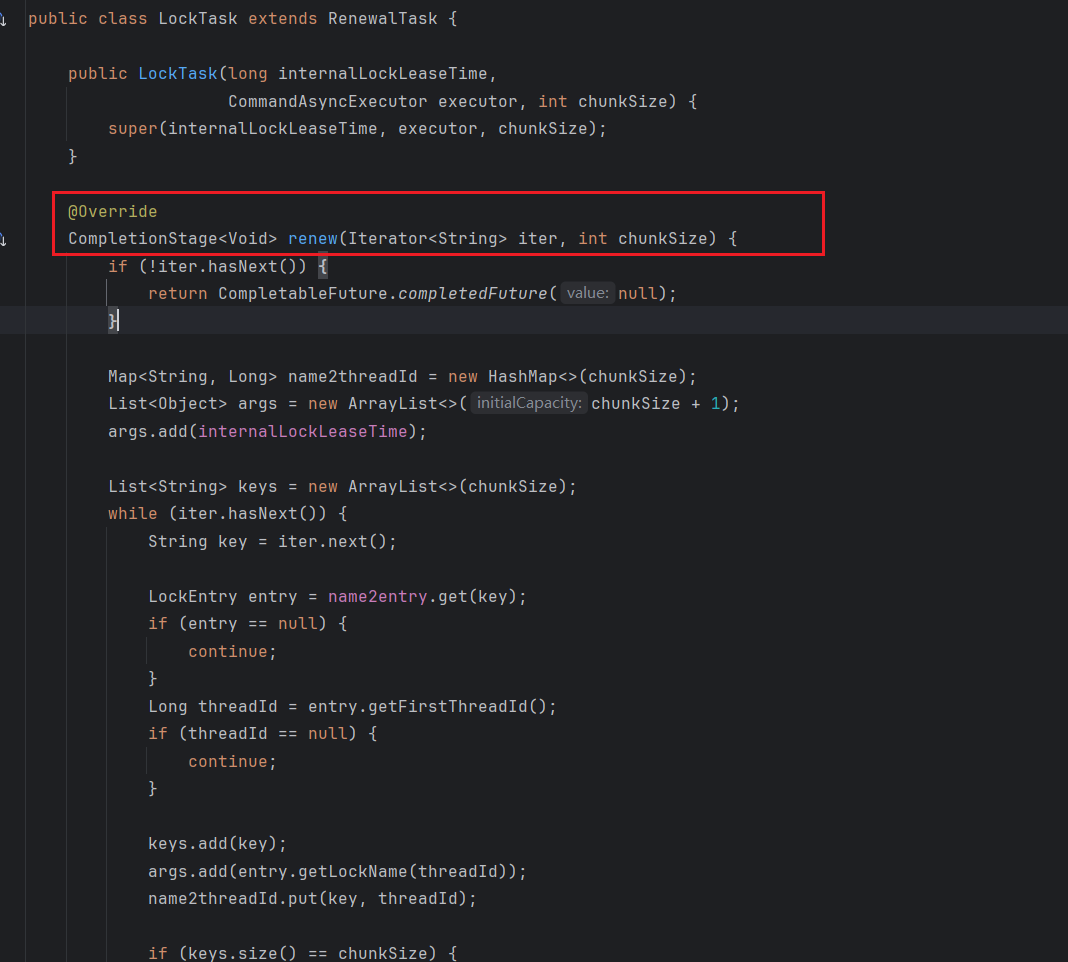Click the RenewalTask superclass name
The height and width of the screenshot is (962, 1068).
coord(383,18)
